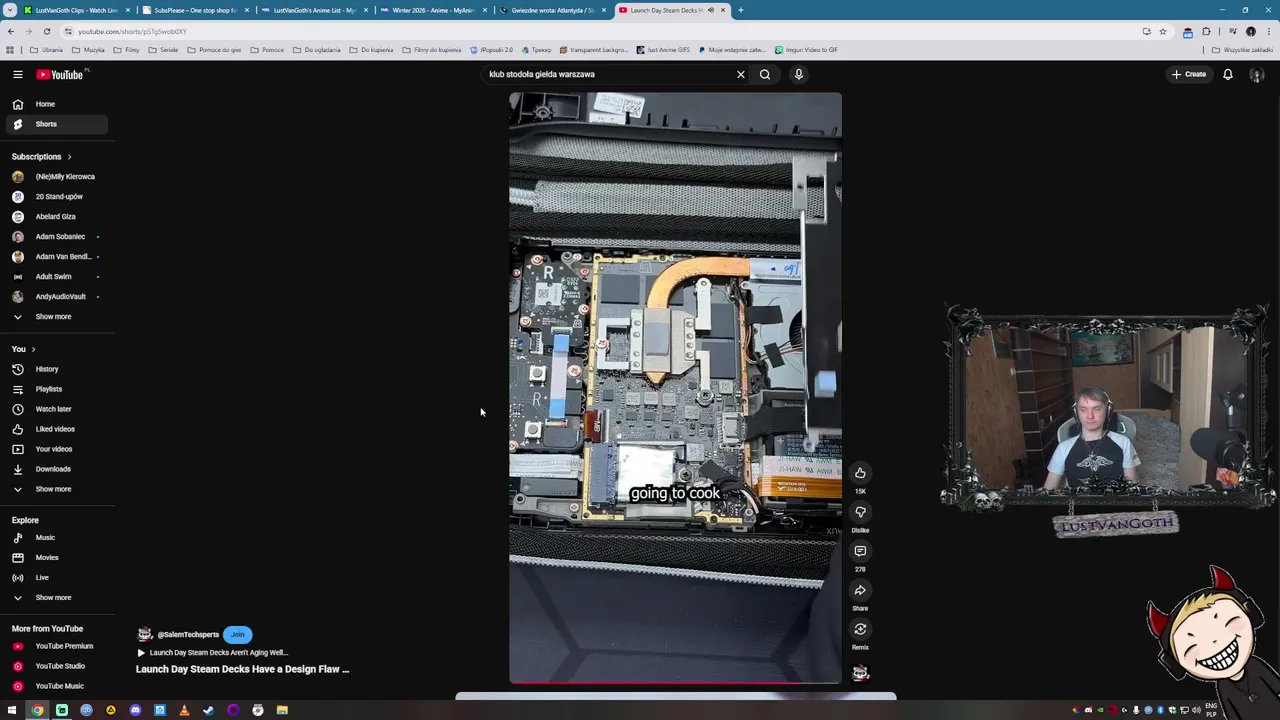Viewport: 1280px width, 720px height.
Task: Open Imgur Video to GIF bookmark
Action: click(x=806, y=50)
